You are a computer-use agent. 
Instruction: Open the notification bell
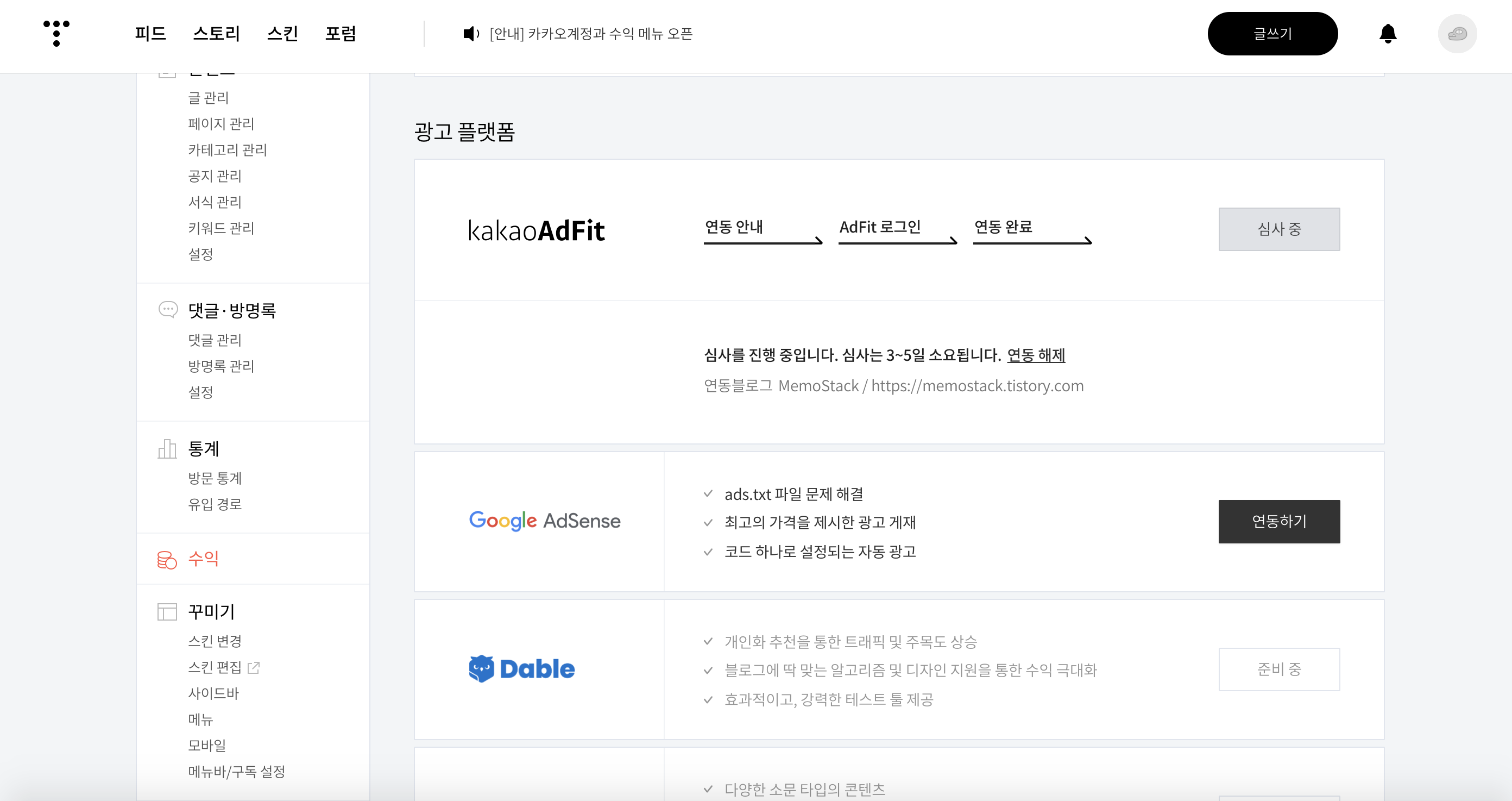click(1388, 34)
